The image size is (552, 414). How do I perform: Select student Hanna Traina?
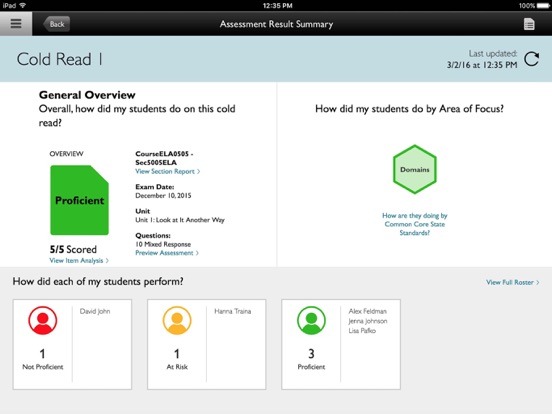click(232, 311)
